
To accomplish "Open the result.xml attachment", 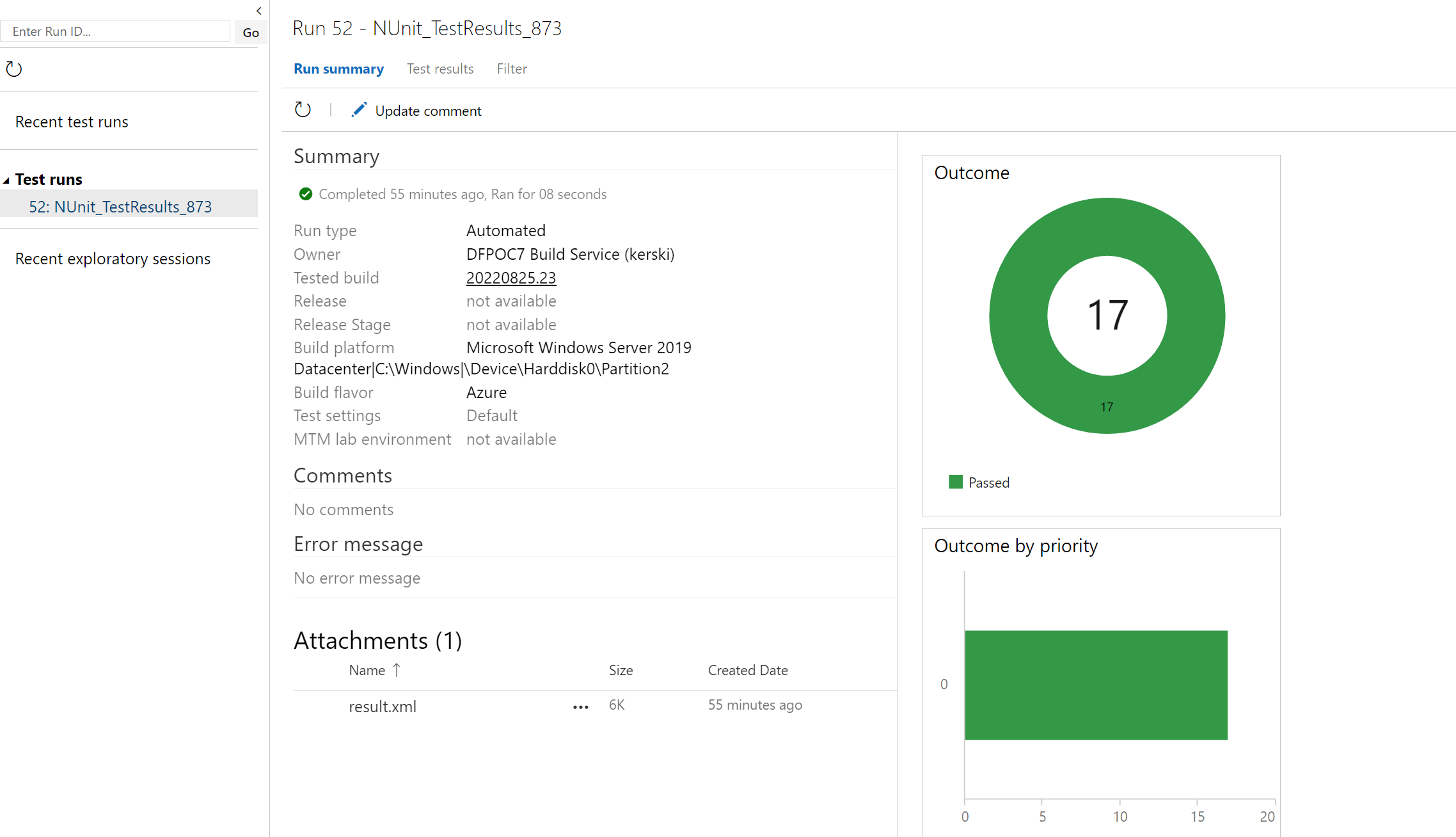I will 383,706.
